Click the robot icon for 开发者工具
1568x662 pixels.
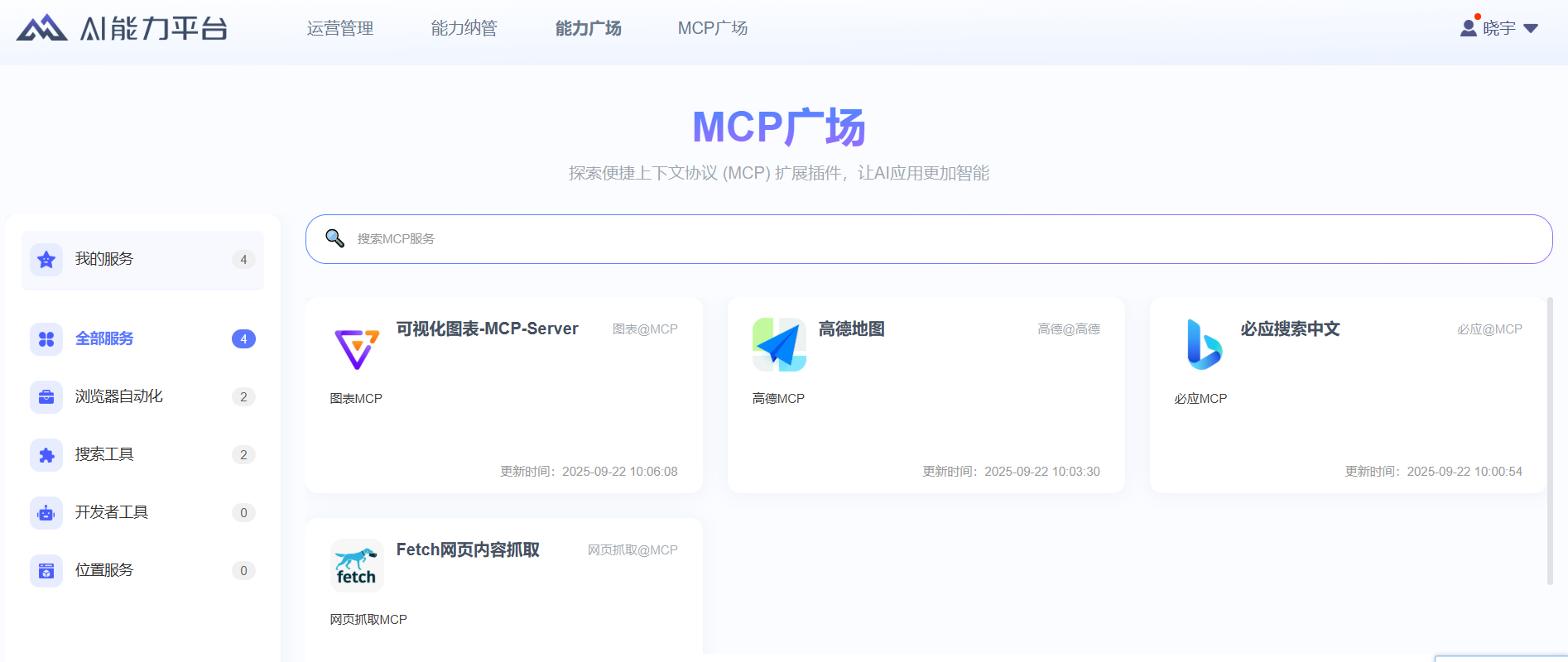tap(46, 513)
